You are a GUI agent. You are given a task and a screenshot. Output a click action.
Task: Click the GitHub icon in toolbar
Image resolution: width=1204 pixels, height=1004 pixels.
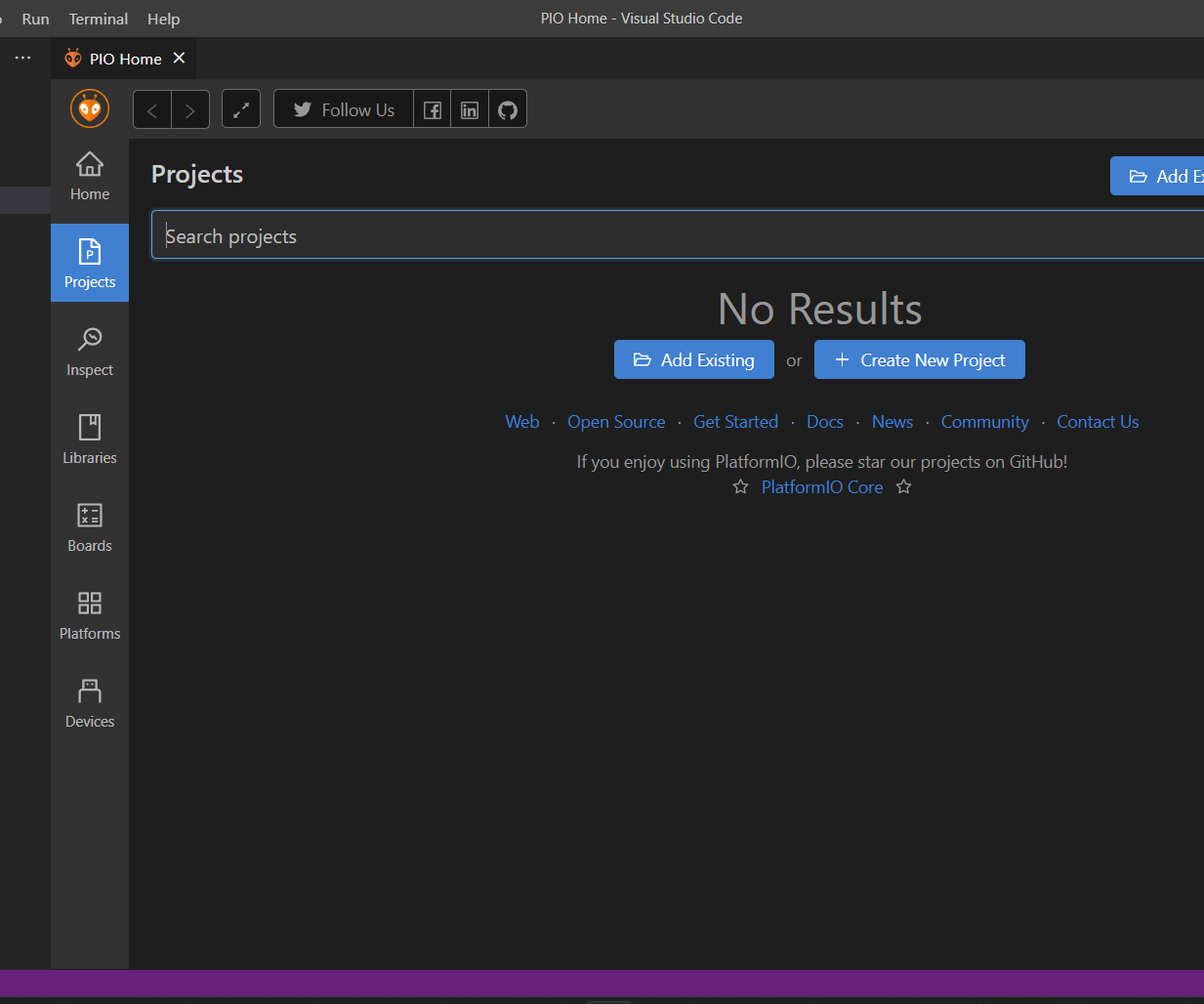(x=508, y=109)
